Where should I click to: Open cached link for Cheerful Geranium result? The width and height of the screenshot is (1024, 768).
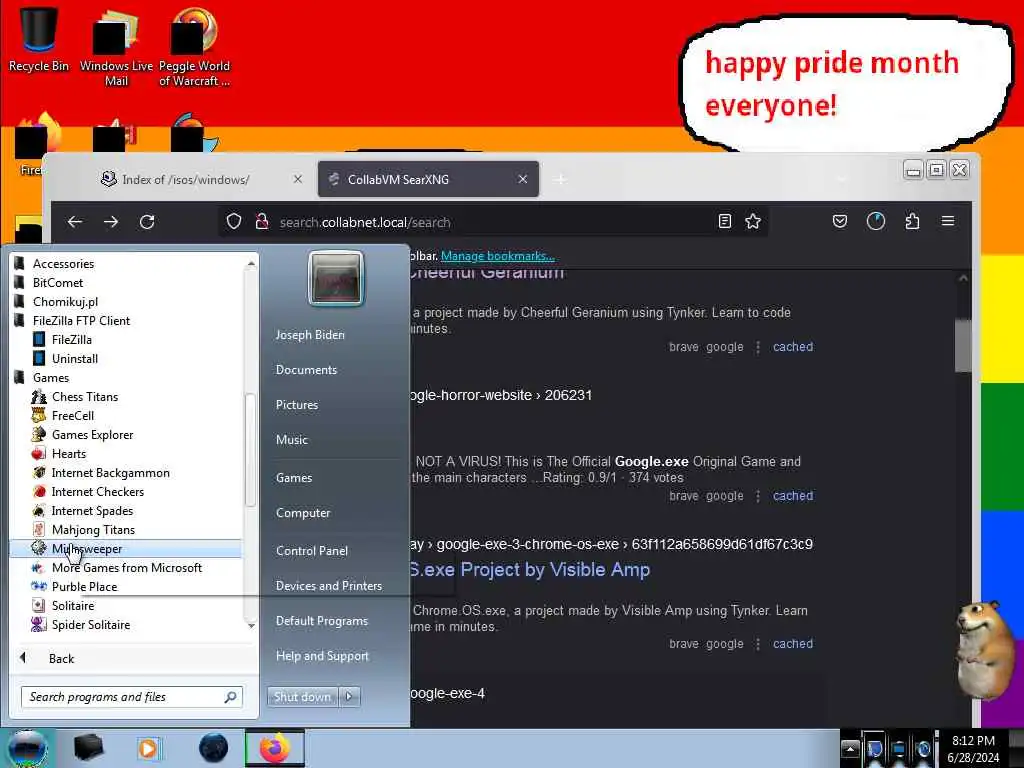coord(793,347)
